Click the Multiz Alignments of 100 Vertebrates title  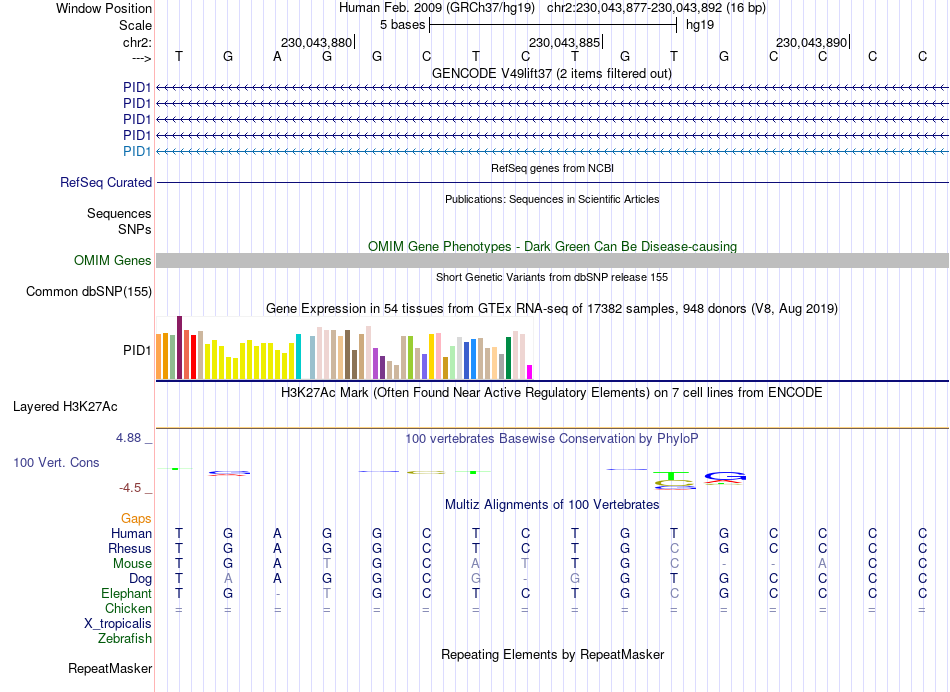click(552, 505)
